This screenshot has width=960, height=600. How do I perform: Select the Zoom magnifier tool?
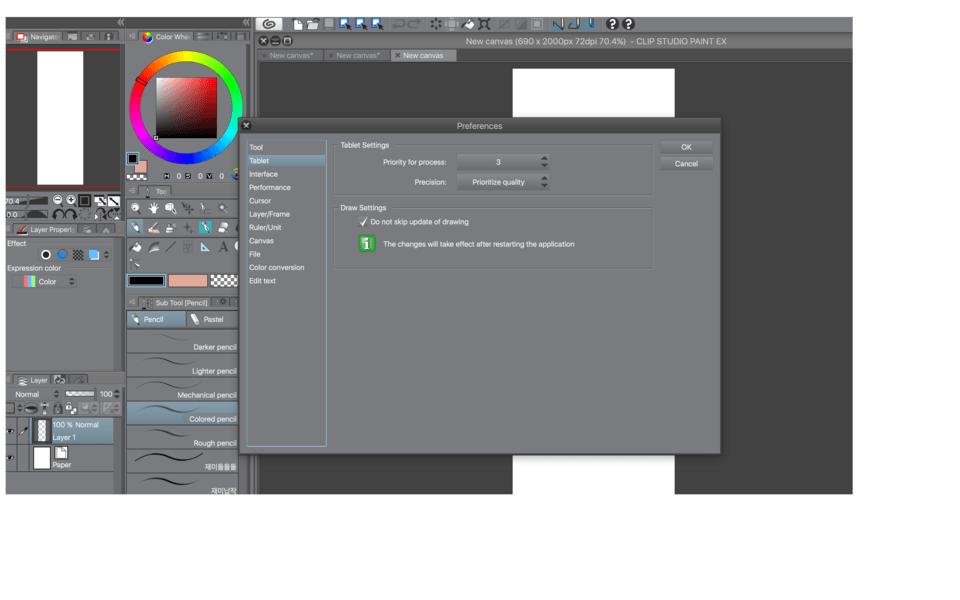[x=136, y=208]
